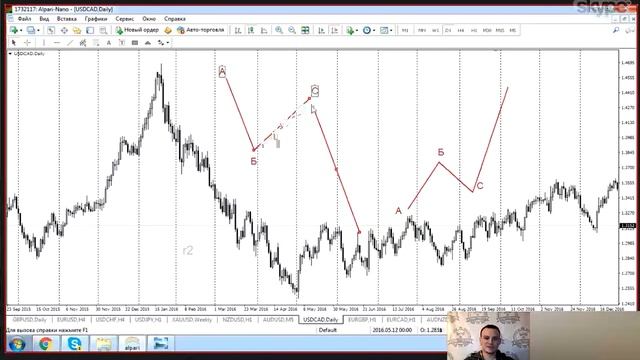
Task: Expand the Periods clock dropdown arrow
Action: click(374, 31)
